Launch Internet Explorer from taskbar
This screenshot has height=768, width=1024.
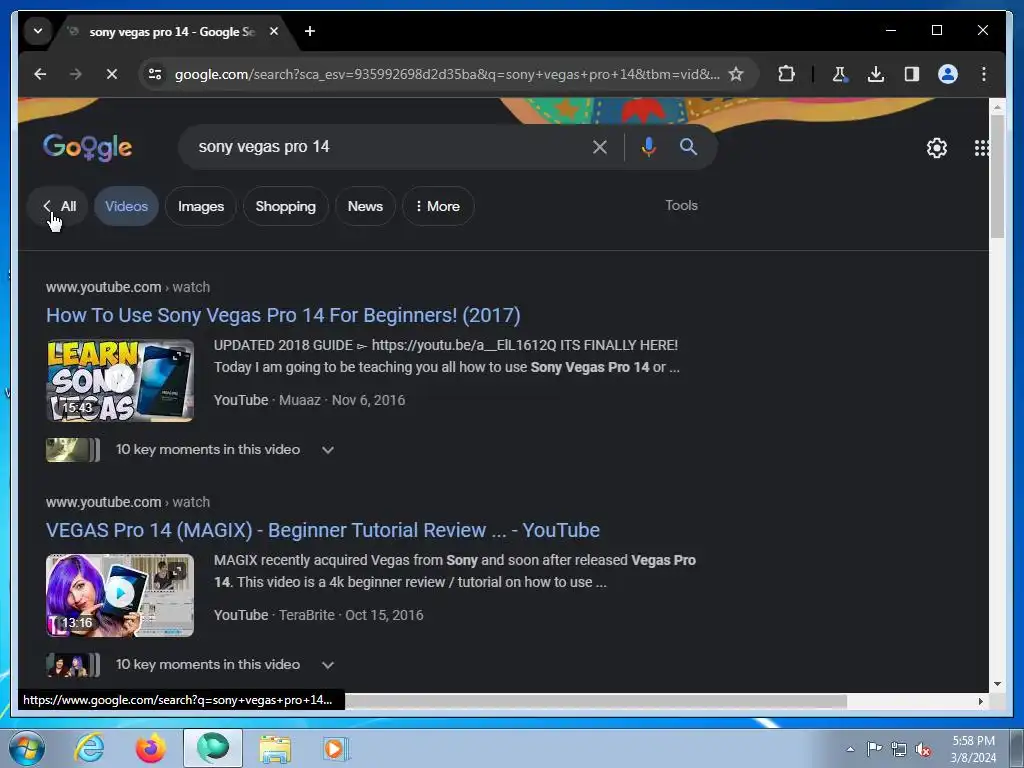89,748
